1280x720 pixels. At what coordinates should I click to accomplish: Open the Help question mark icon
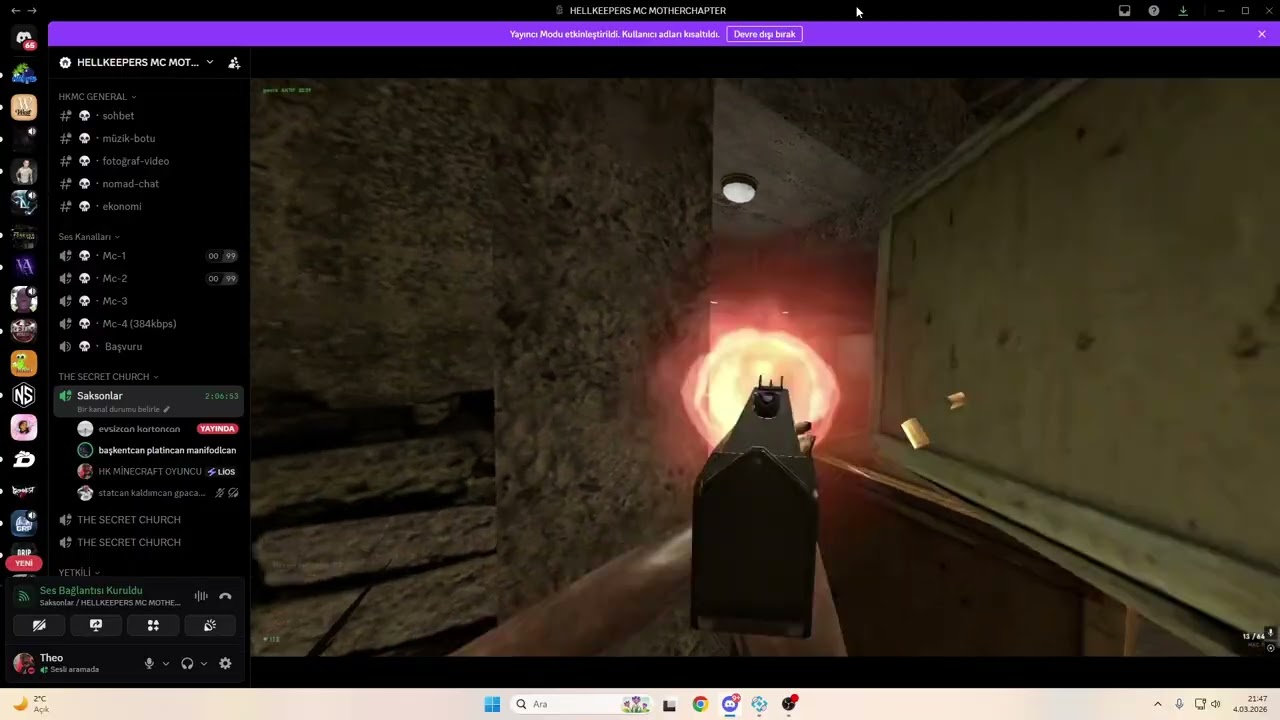click(1154, 10)
